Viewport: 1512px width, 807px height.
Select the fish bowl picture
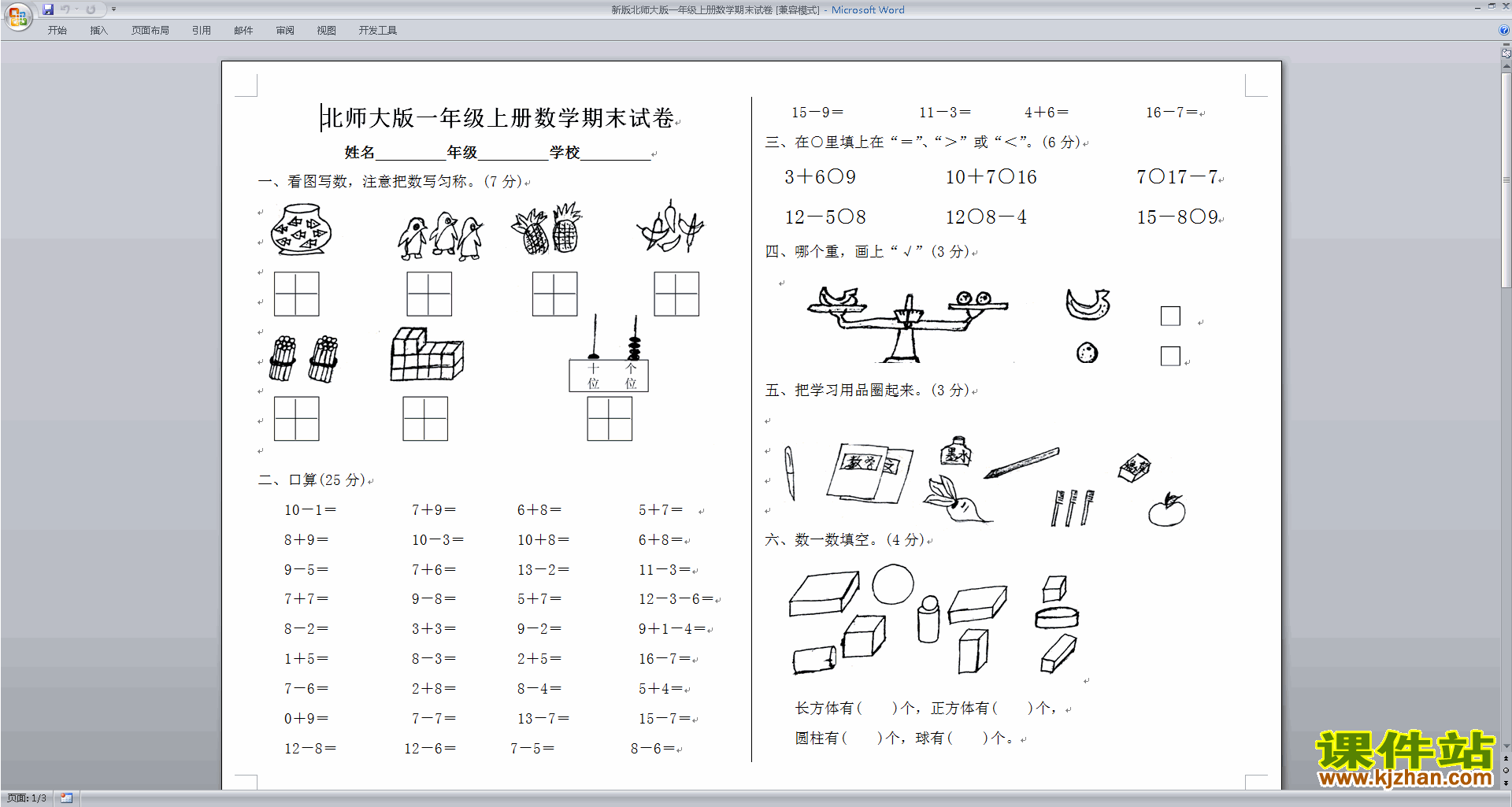301,229
